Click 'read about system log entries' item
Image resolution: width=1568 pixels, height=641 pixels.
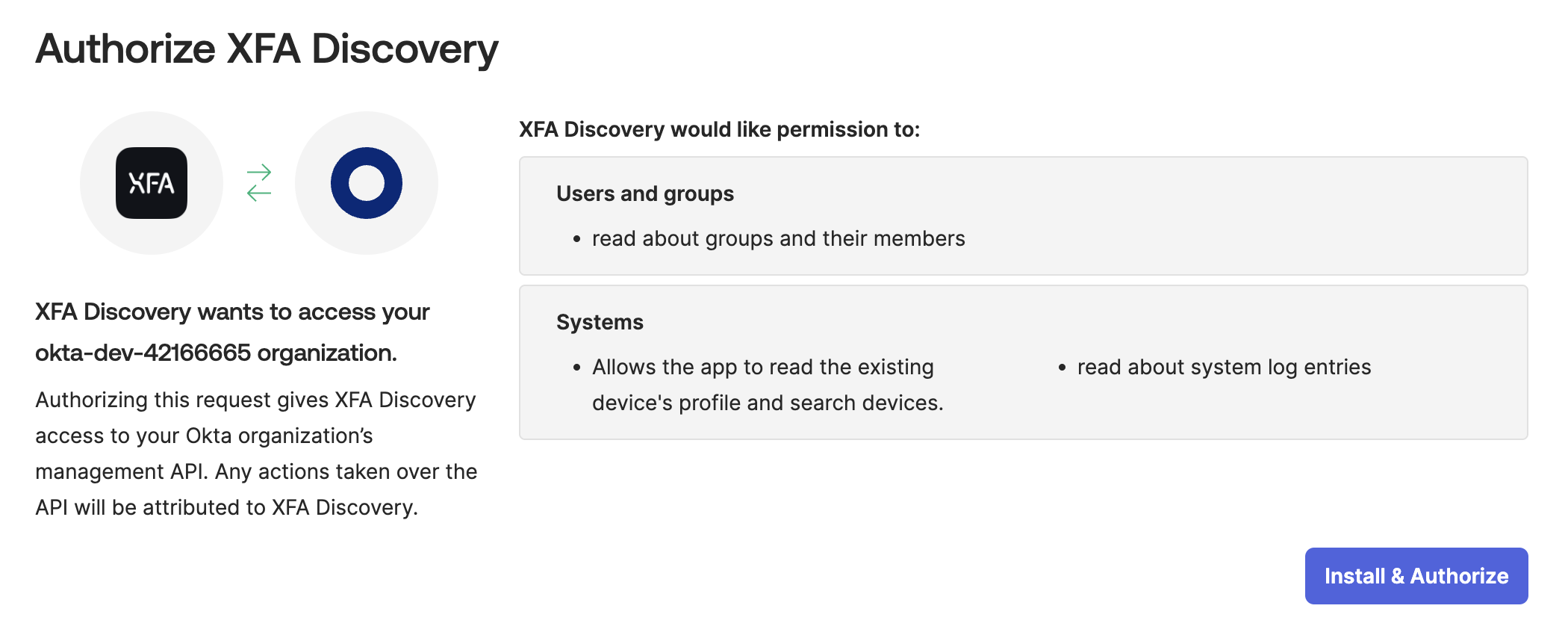click(x=1224, y=367)
